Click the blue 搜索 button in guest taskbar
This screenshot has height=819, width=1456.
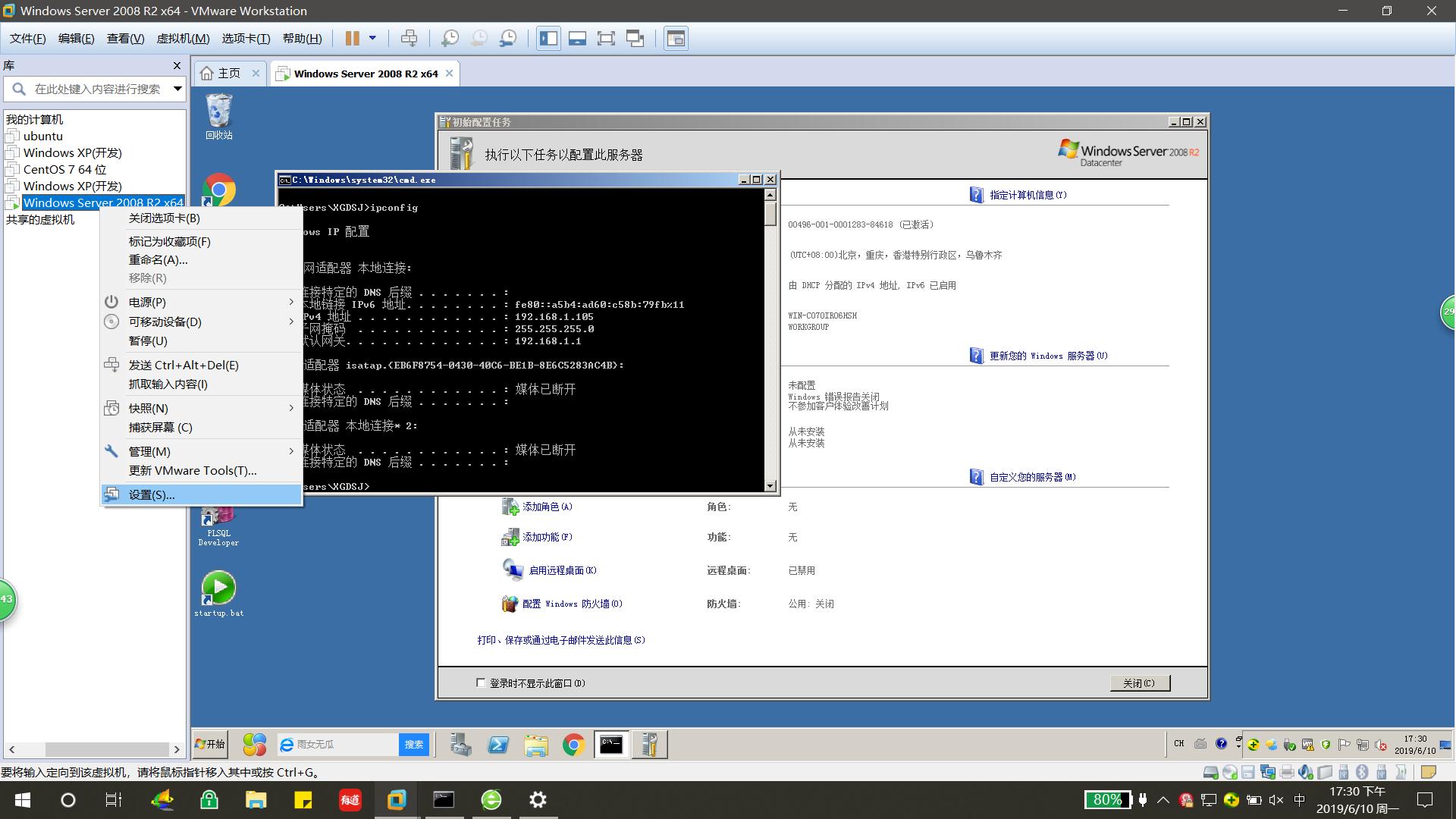414,745
